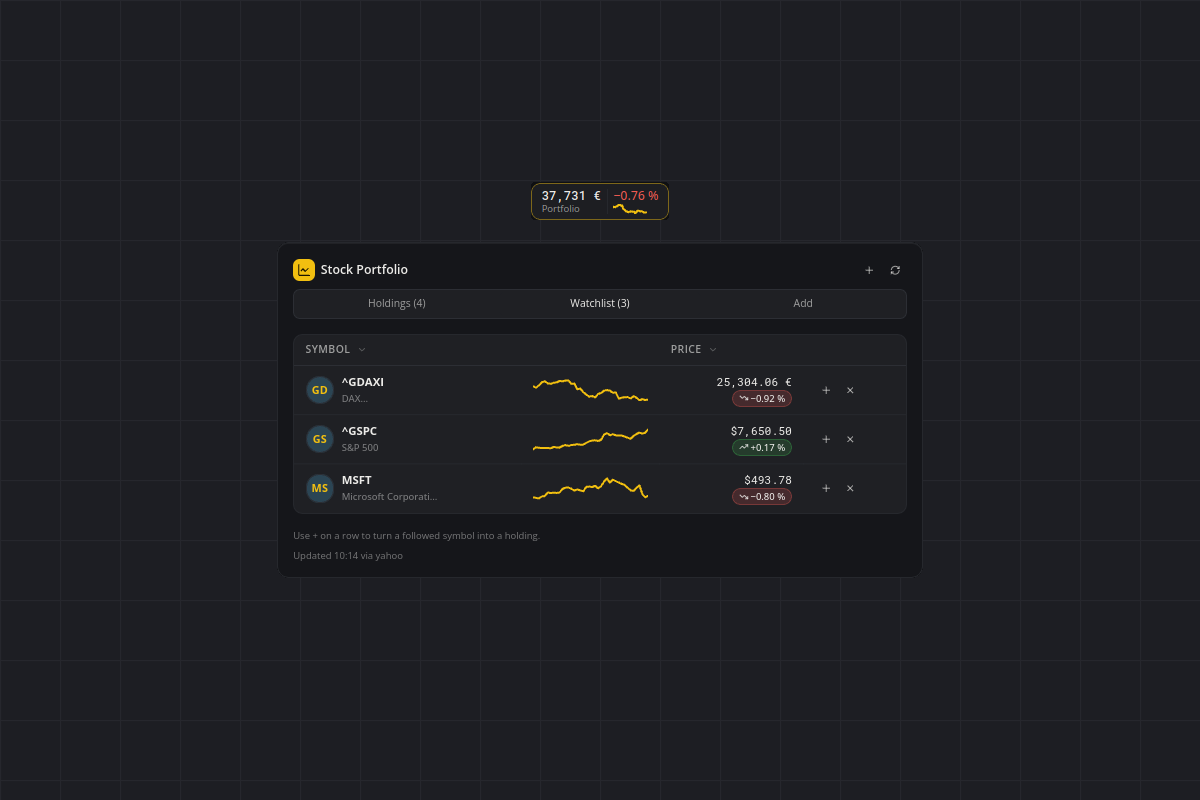Refresh quotes with the header reload icon
This screenshot has width=1200, height=800.
coord(895,270)
